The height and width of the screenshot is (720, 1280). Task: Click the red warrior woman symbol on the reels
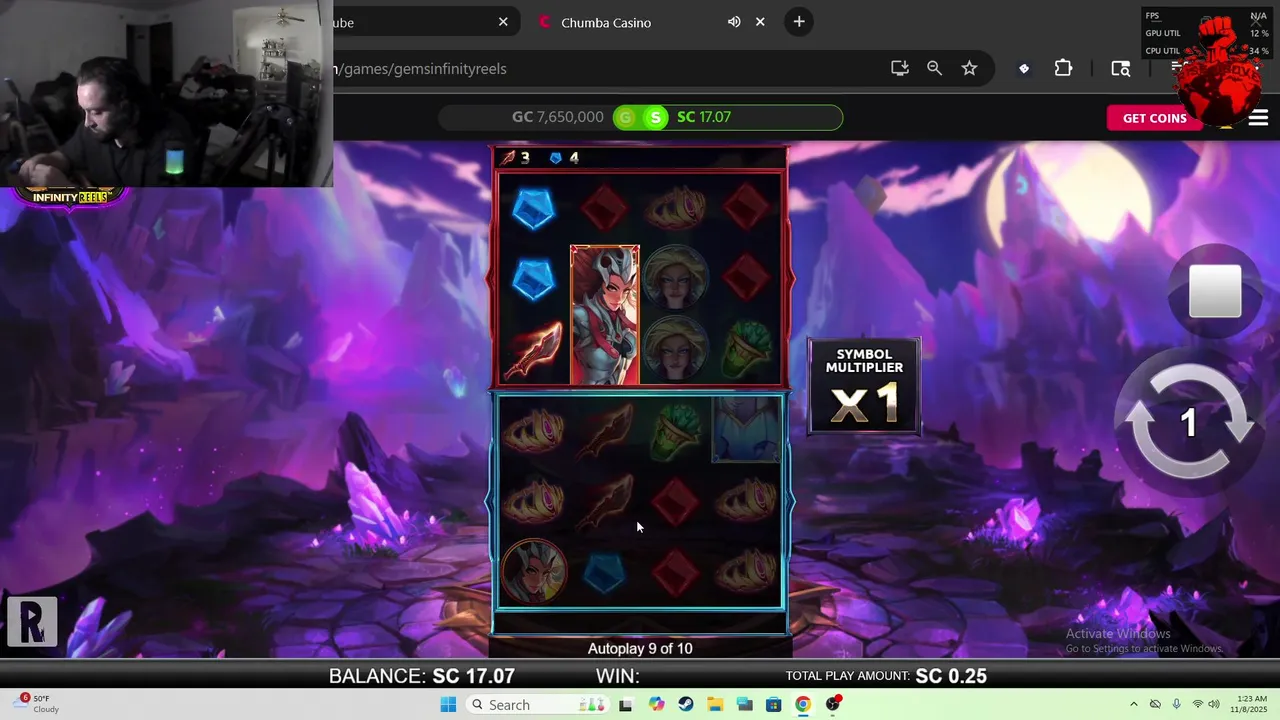pos(605,315)
